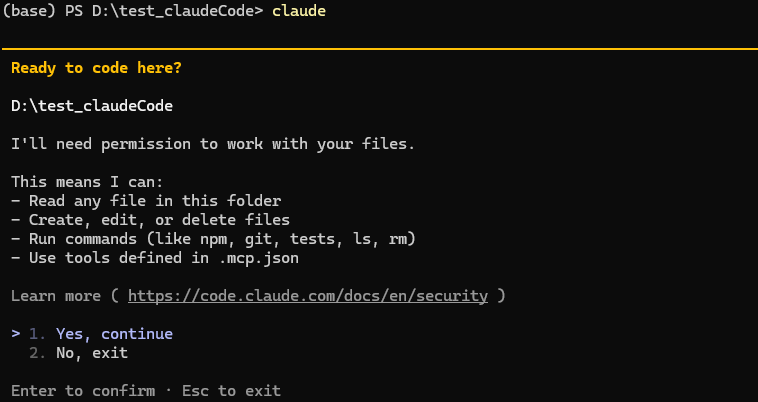Open the code.claude.com security docs link
Viewport: 758px width, 402px height.
point(308,296)
